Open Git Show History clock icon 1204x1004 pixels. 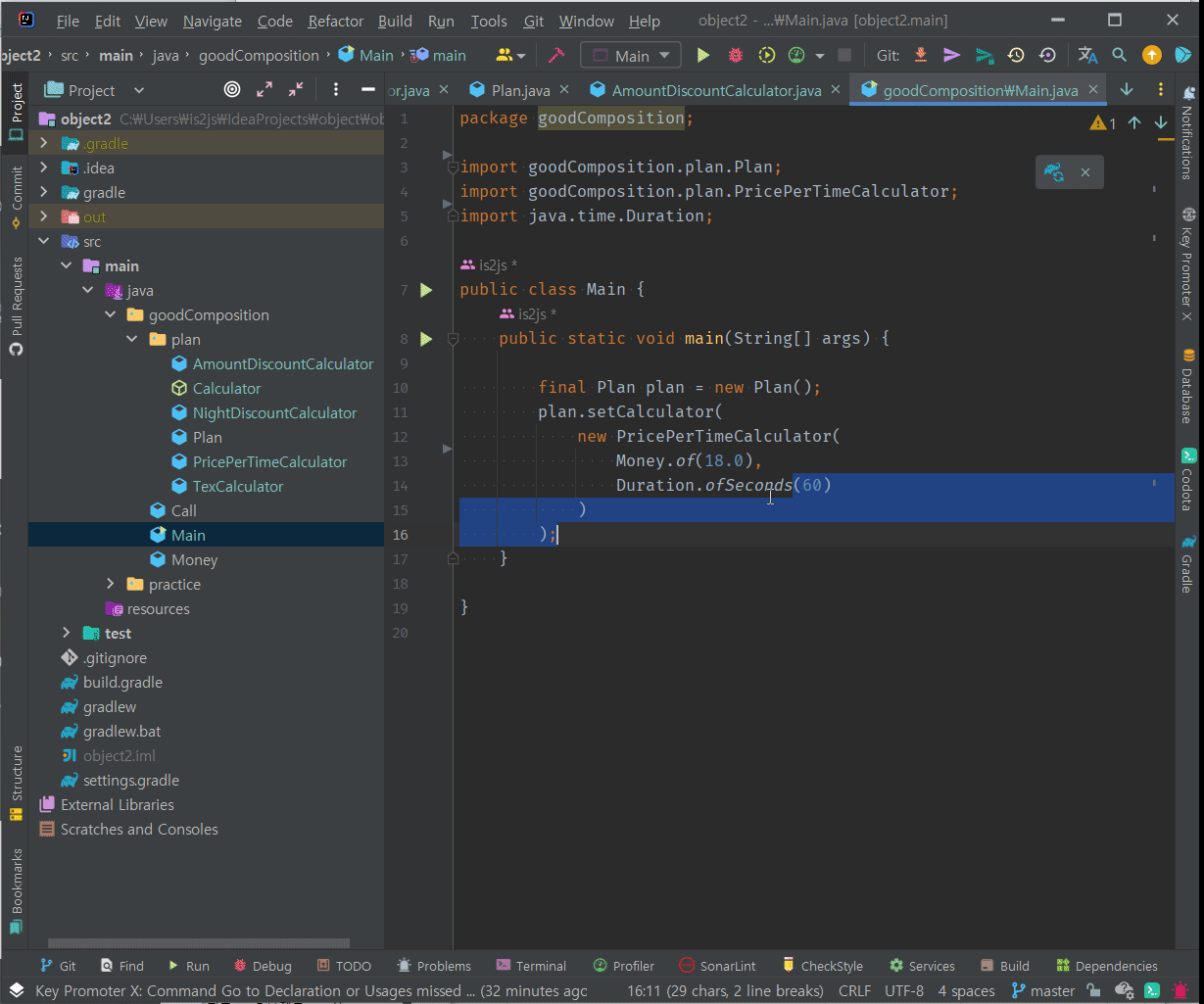(x=1016, y=56)
